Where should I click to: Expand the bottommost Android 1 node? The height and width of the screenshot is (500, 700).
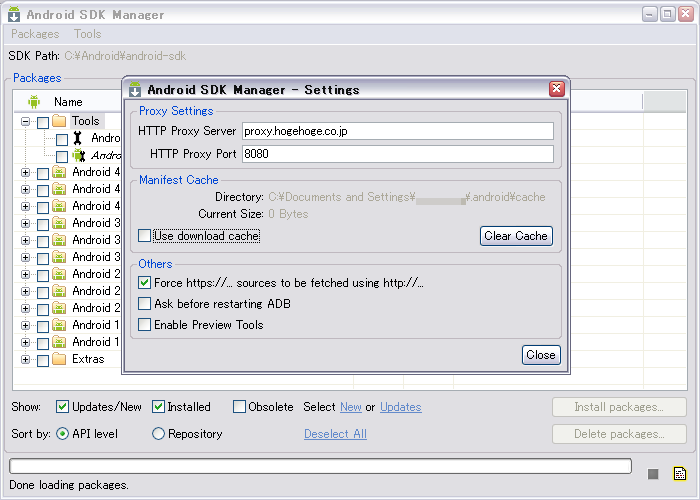coord(25,342)
